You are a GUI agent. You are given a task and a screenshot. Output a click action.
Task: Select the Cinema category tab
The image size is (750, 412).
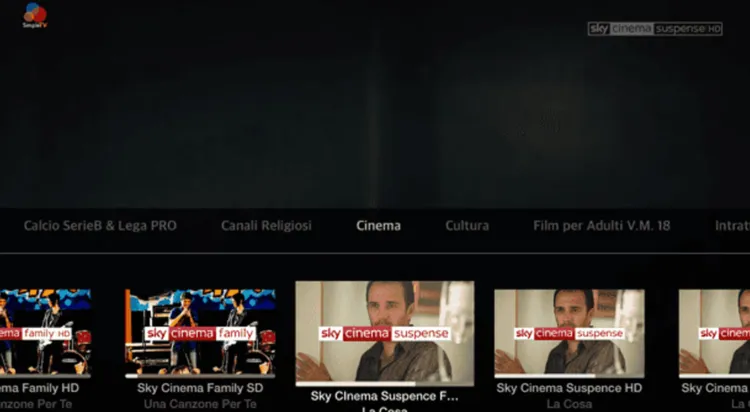(378, 226)
